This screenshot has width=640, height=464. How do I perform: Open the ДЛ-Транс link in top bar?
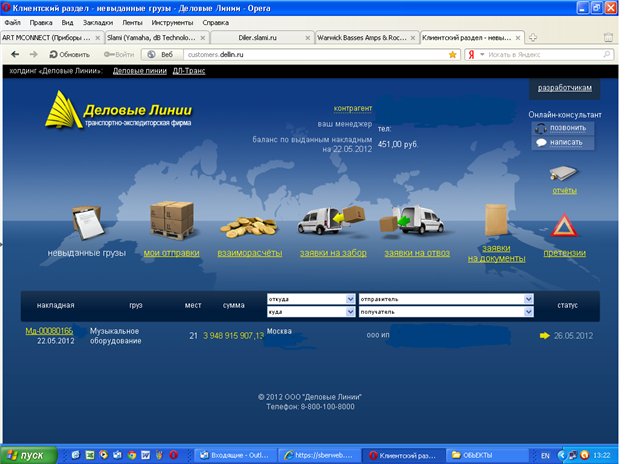coord(189,71)
